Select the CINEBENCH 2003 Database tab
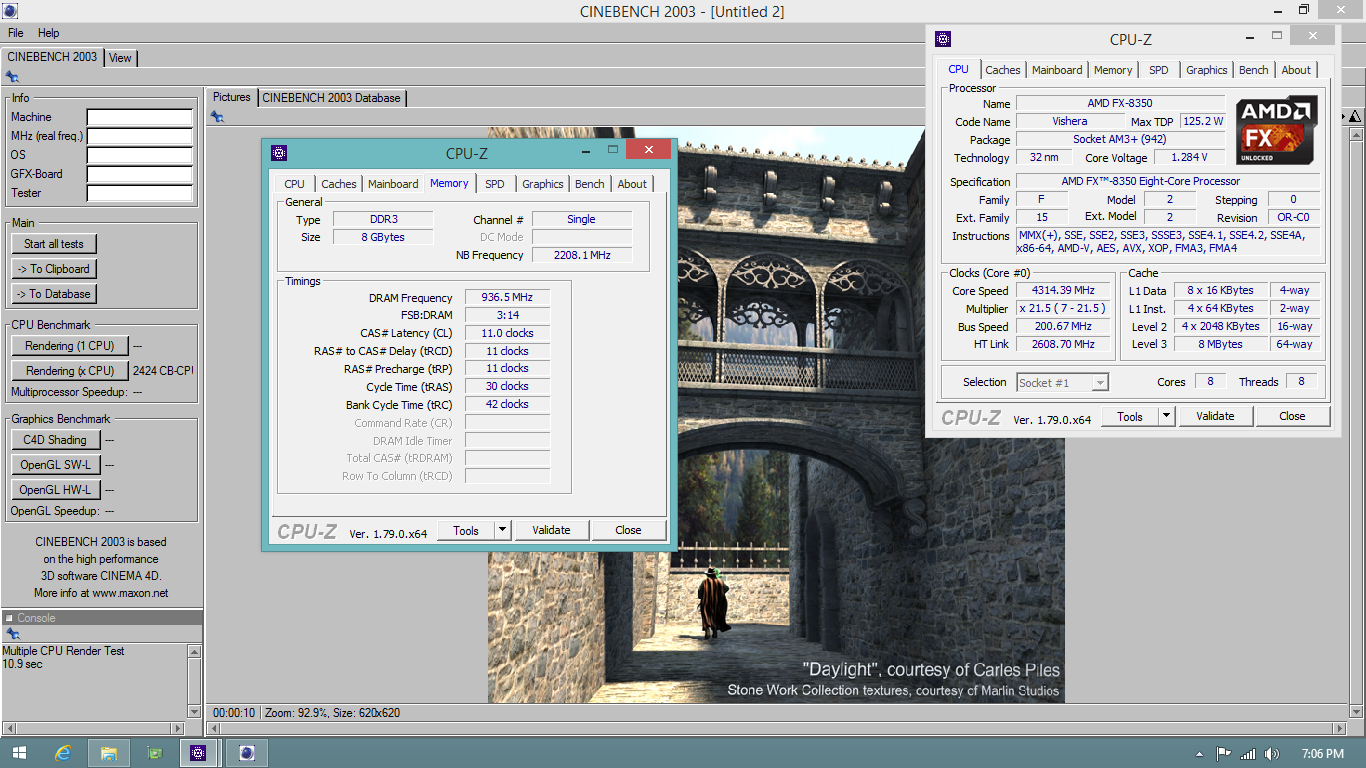Image resolution: width=1366 pixels, height=768 pixels. click(332, 98)
